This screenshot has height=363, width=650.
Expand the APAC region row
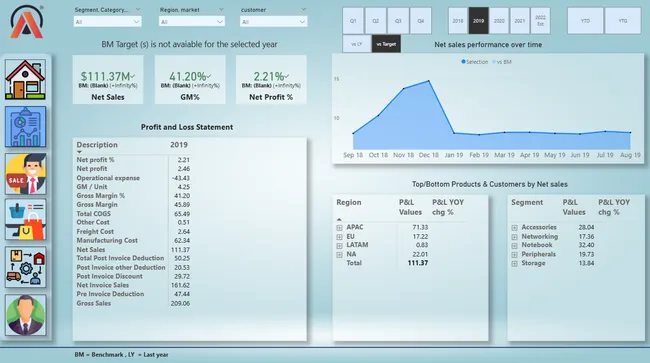pyautogui.click(x=340, y=227)
